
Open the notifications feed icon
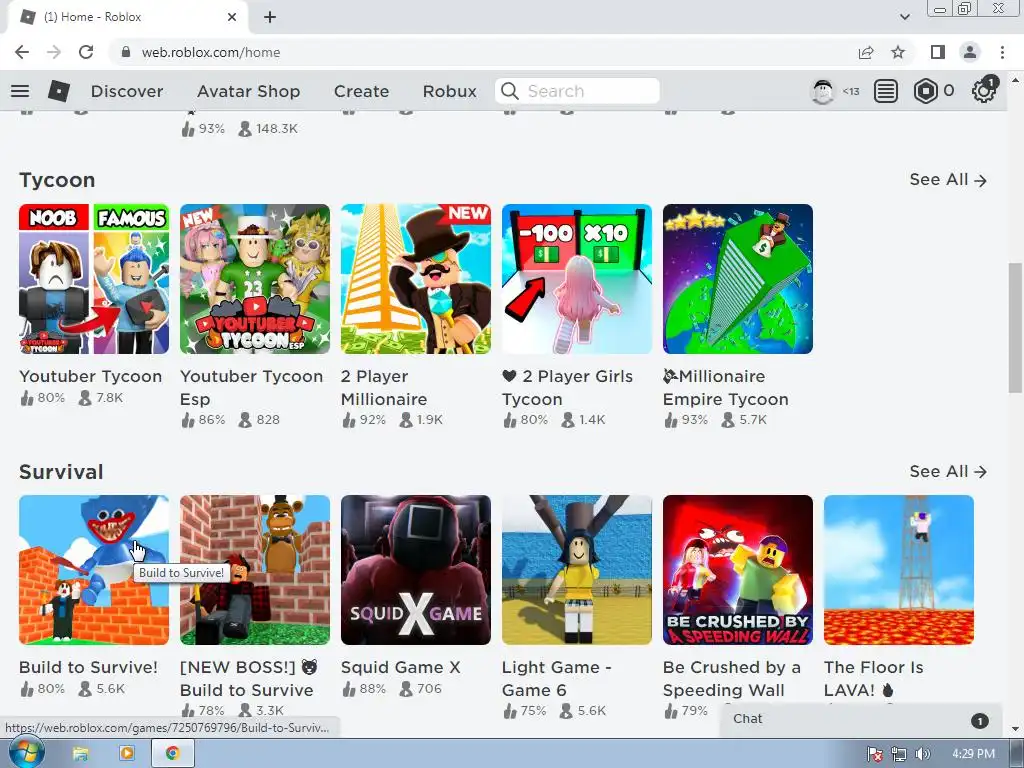[886, 91]
